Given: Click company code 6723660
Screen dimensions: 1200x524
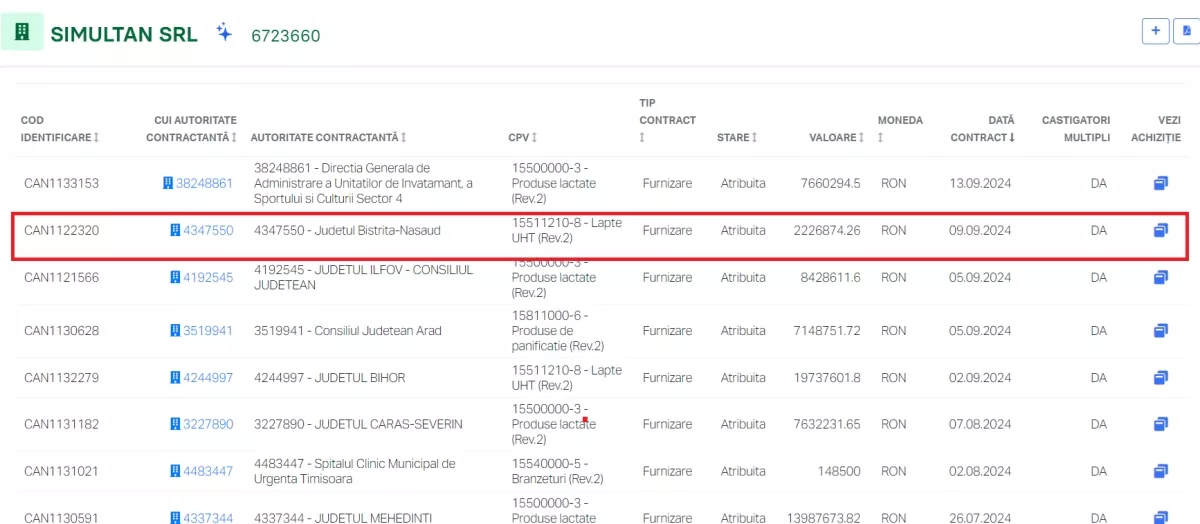Looking at the screenshot, I should click(x=285, y=36).
